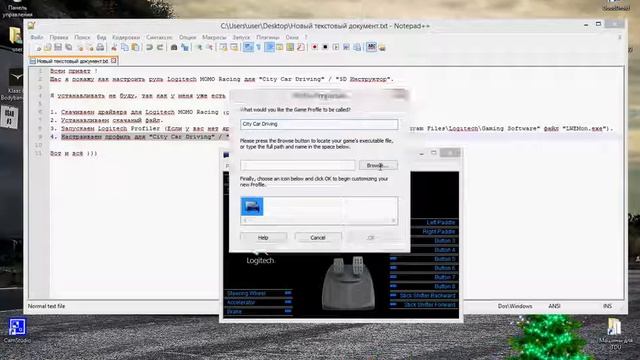
Task: Click 'ANSI' encoding in status bar
Action: 554,306
